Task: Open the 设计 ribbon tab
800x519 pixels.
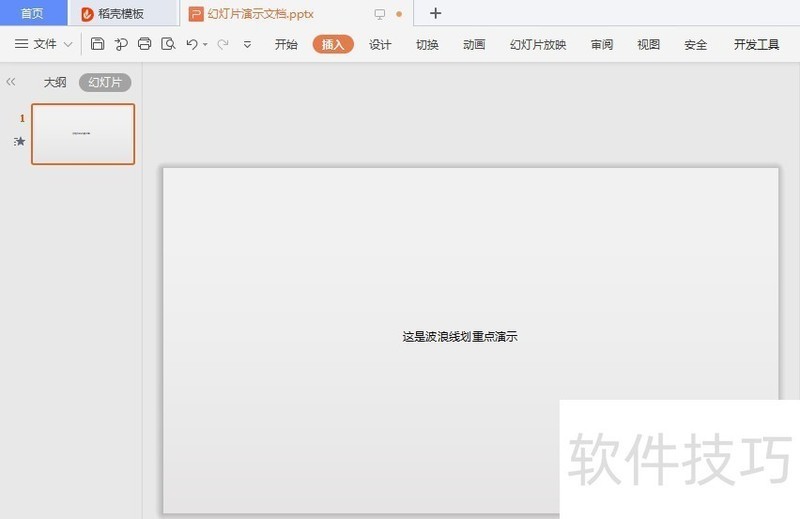Action: (380, 44)
